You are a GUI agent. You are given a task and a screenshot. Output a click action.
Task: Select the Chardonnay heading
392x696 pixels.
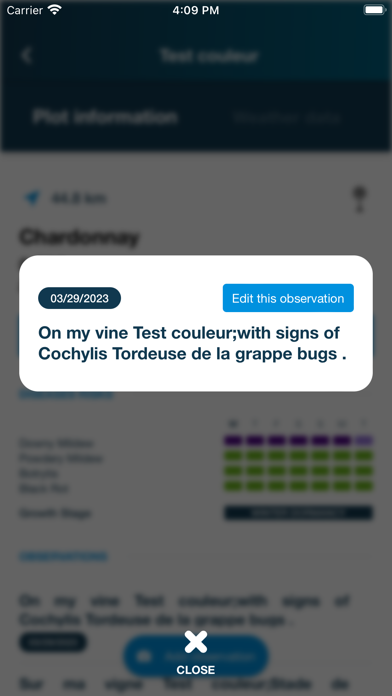[x=79, y=237]
